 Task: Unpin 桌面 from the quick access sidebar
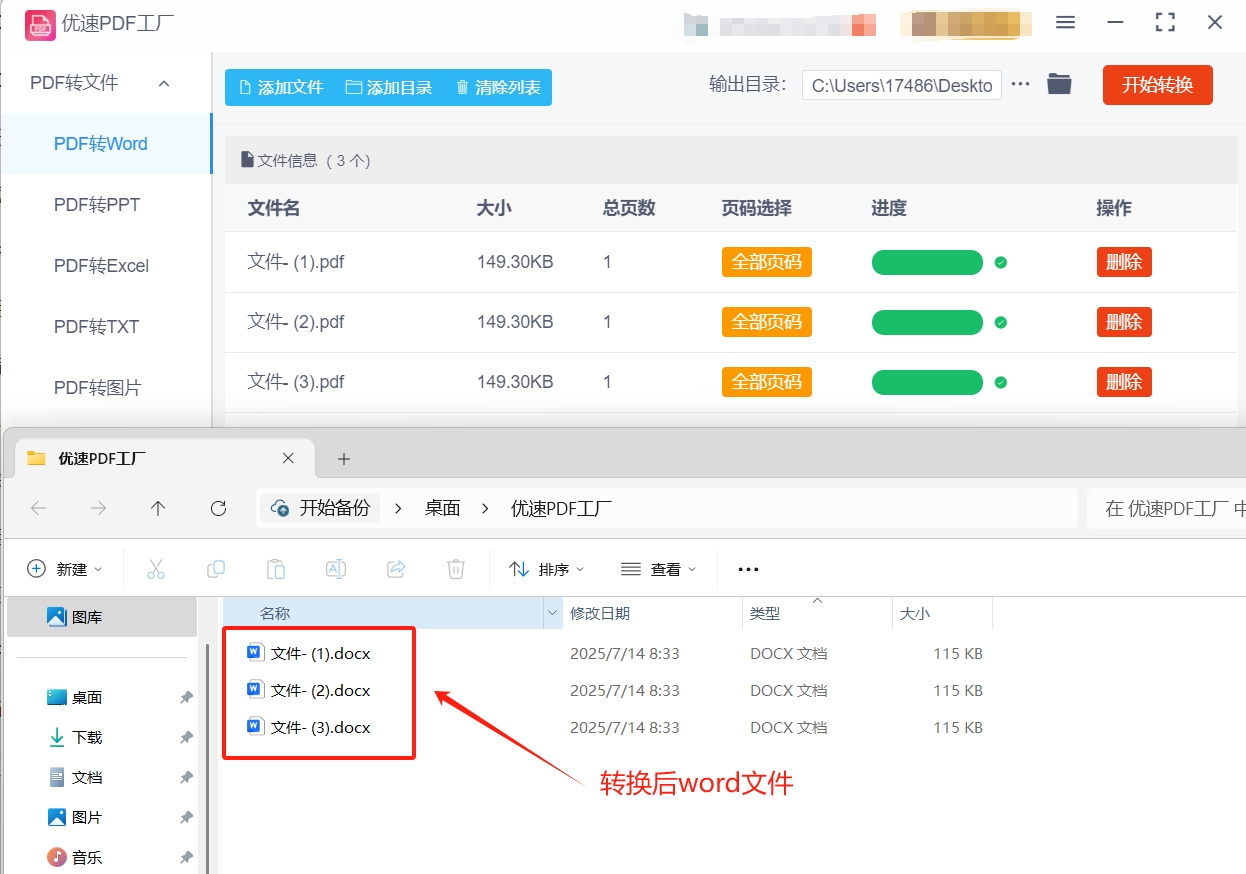click(x=186, y=697)
